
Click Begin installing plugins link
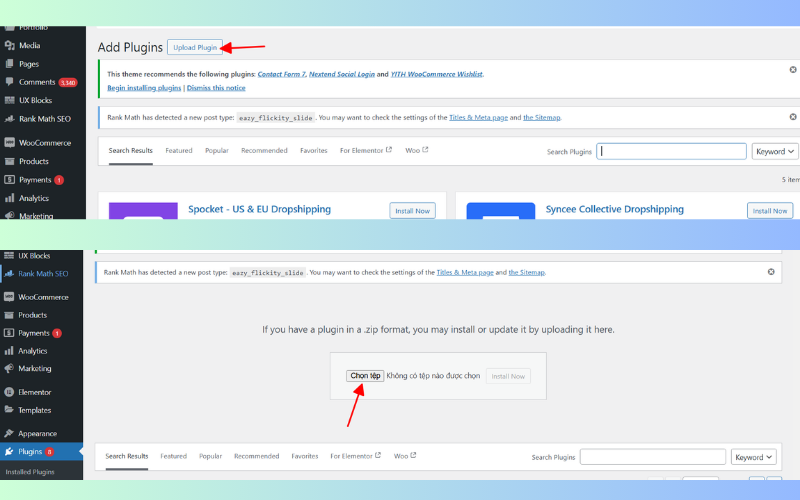point(144,88)
